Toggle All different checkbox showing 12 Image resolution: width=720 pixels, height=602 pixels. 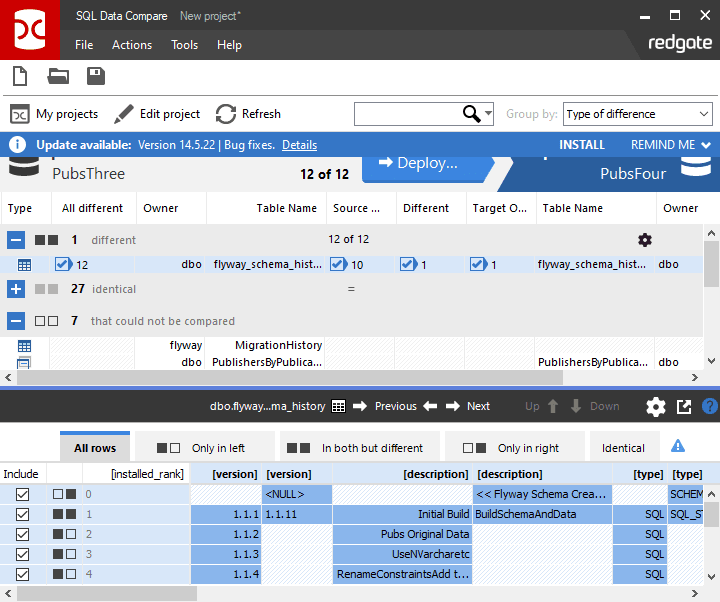(x=62, y=264)
